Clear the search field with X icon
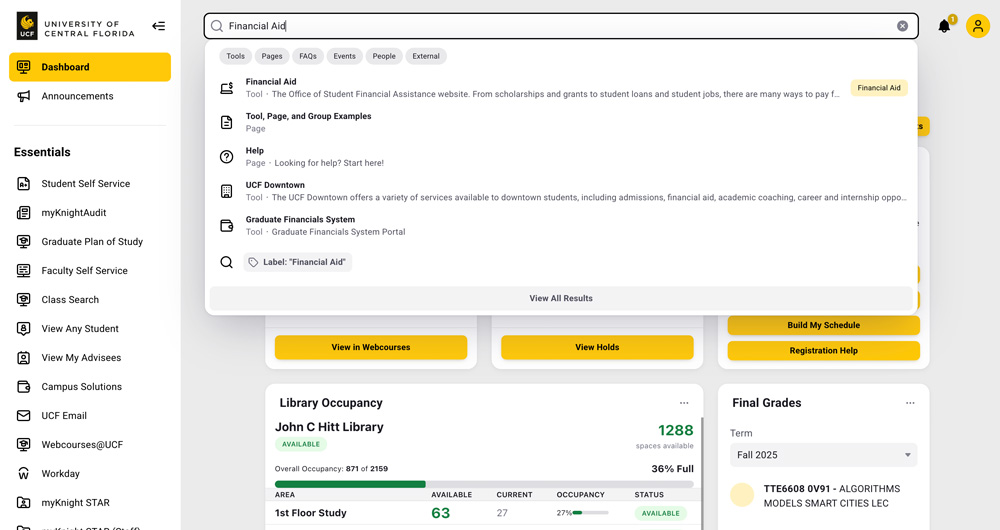1000x530 pixels. point(902,26)
